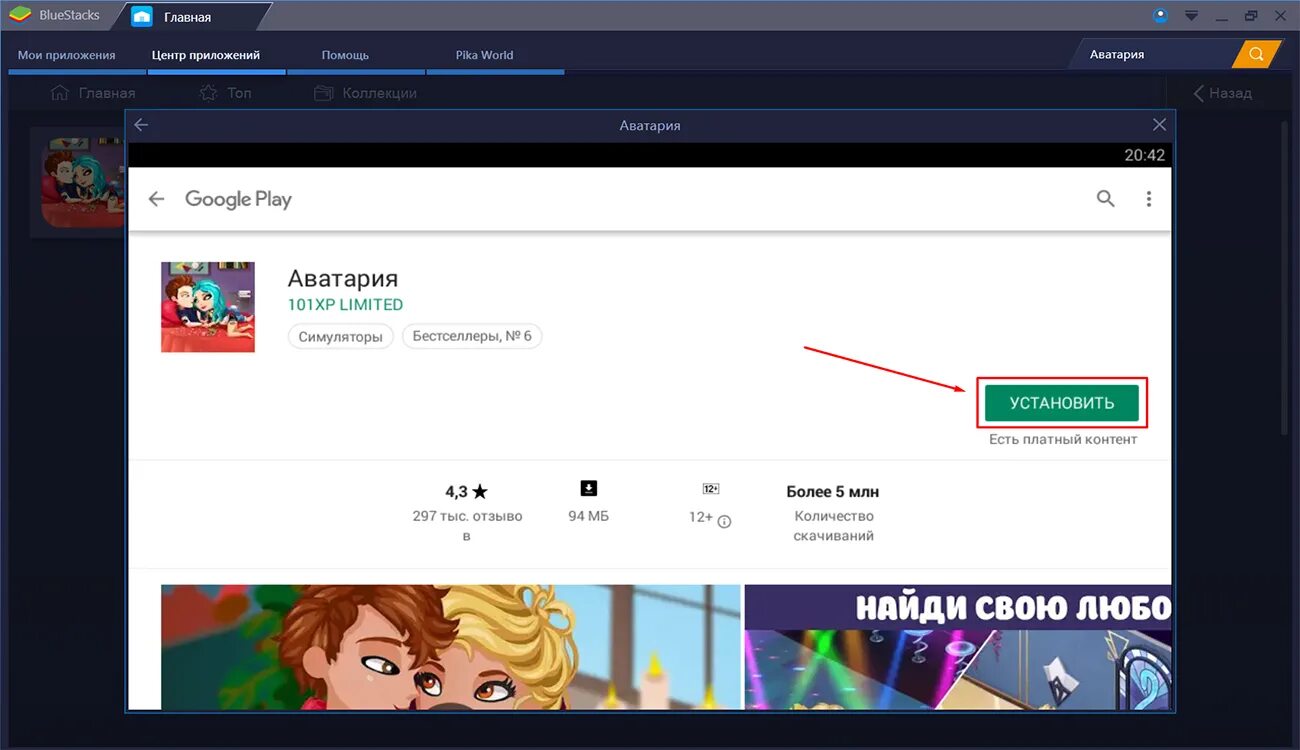The width and height of the screenshot is (1300, 750).
Task: Click the Google Play title text
Action: [x=238, y=199]
